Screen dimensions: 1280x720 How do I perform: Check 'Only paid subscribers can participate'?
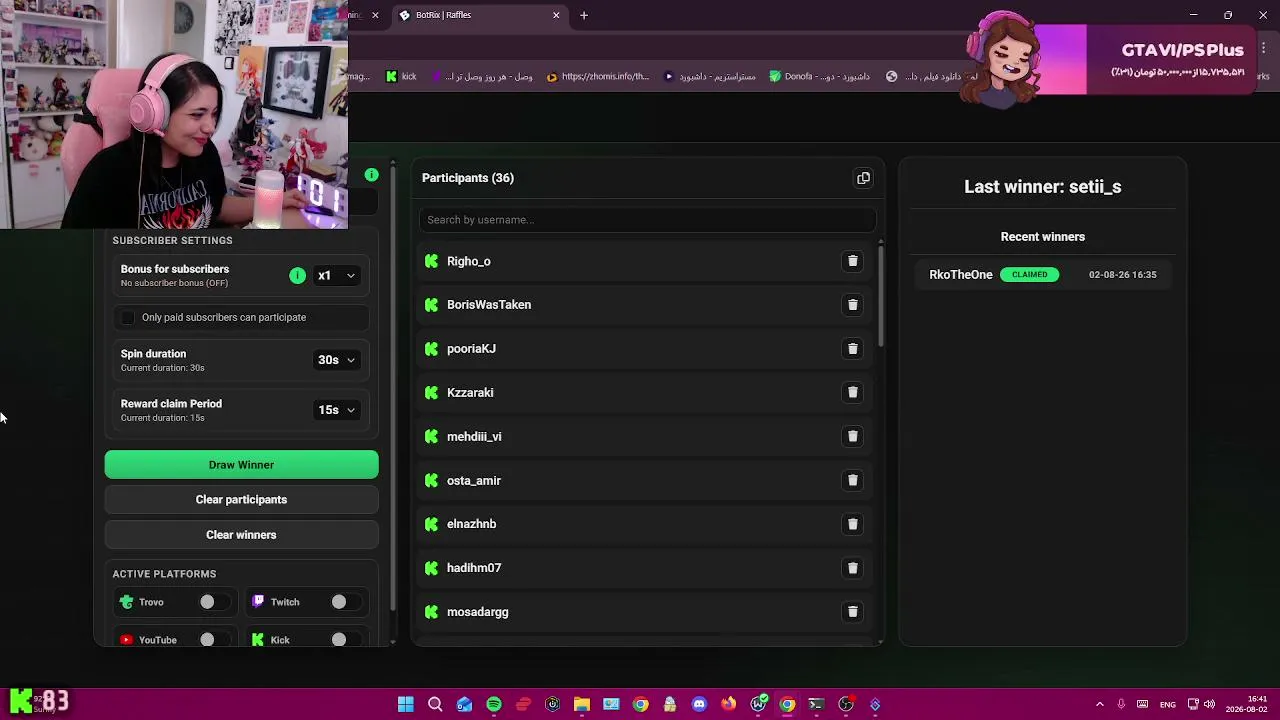(x=128, y=318)
